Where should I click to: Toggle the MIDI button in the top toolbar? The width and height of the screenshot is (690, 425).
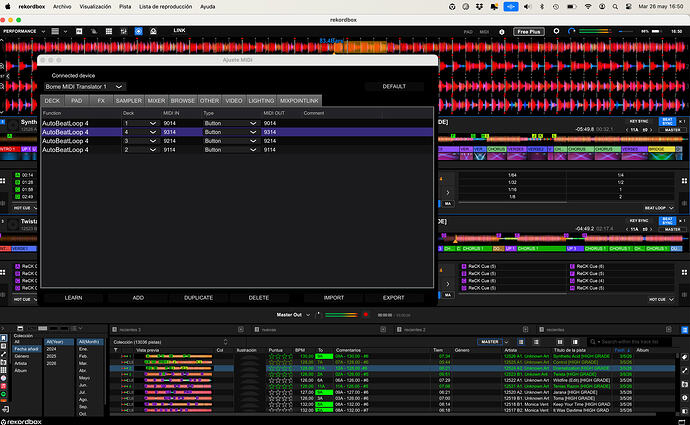484,32
